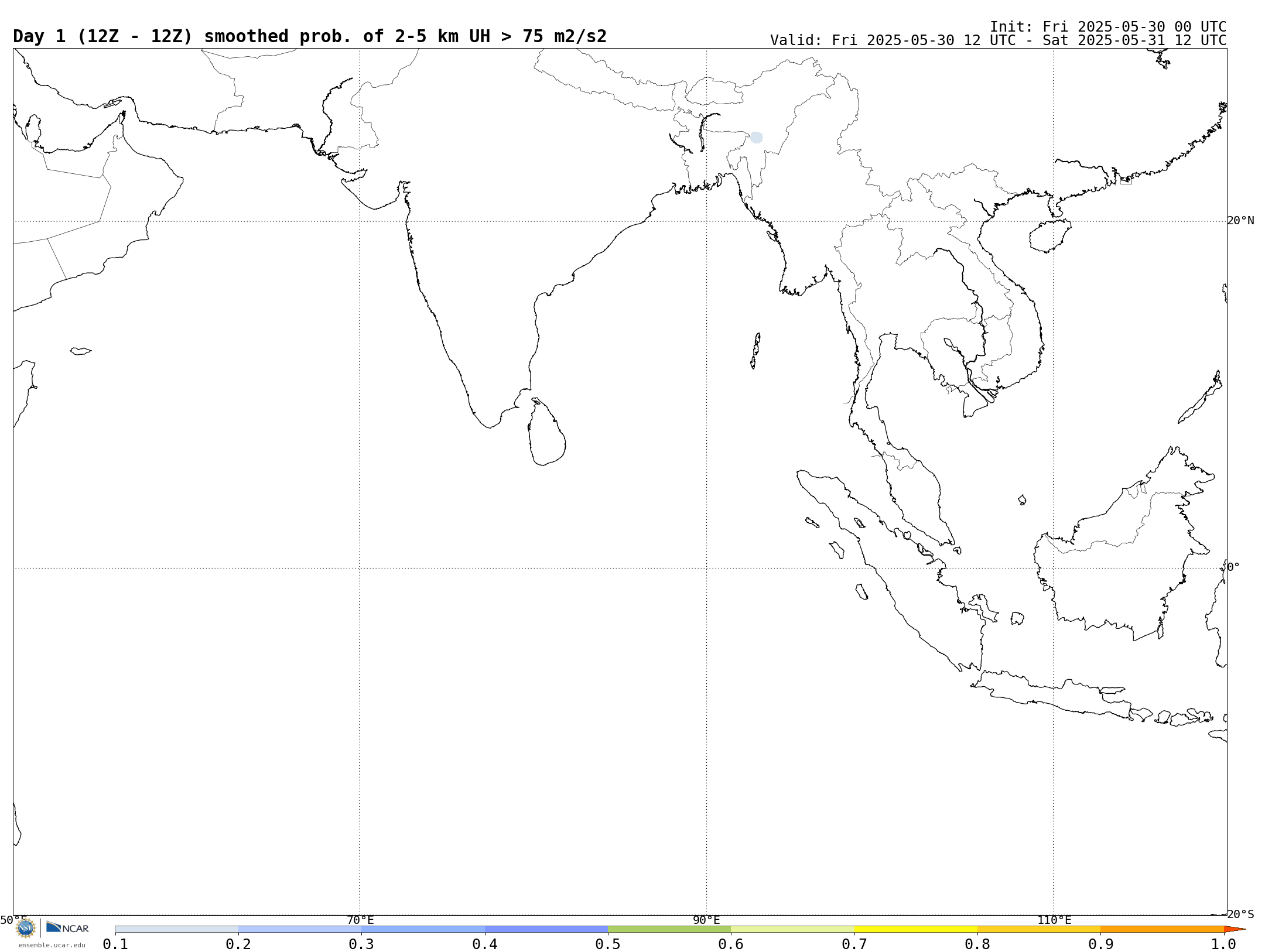Click the pale blue 0.2-0.3 color segment
The width and height of the screenshot is (1265, 952).
pos(300,929)
